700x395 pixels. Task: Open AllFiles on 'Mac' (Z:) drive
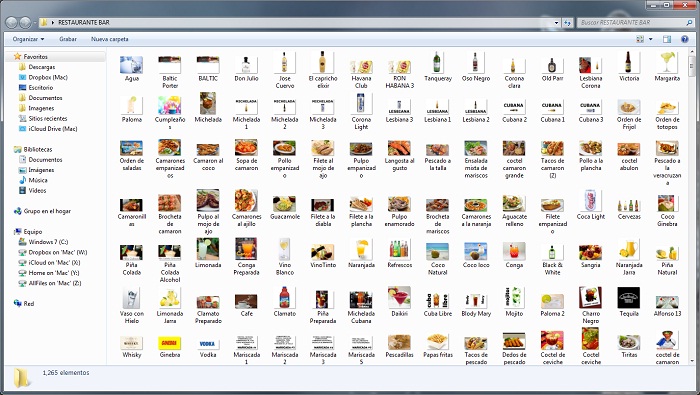pyautogui.click(x=55, y=283)
